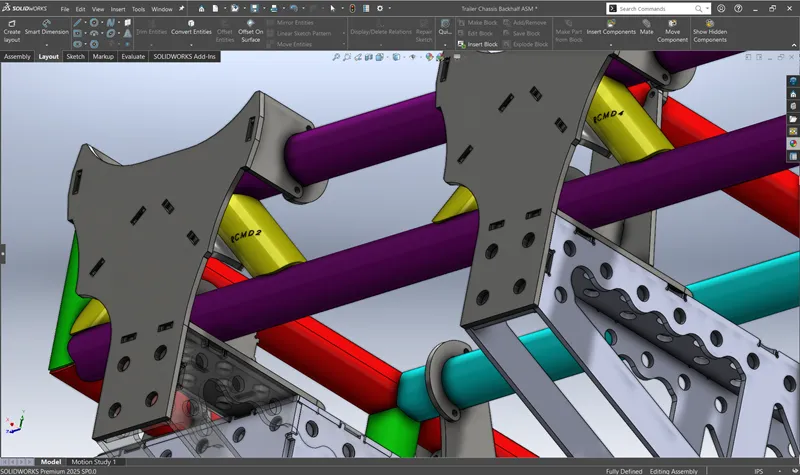Click the Home icon in title bar
This screenshot has width=800, height=475.
202,9
